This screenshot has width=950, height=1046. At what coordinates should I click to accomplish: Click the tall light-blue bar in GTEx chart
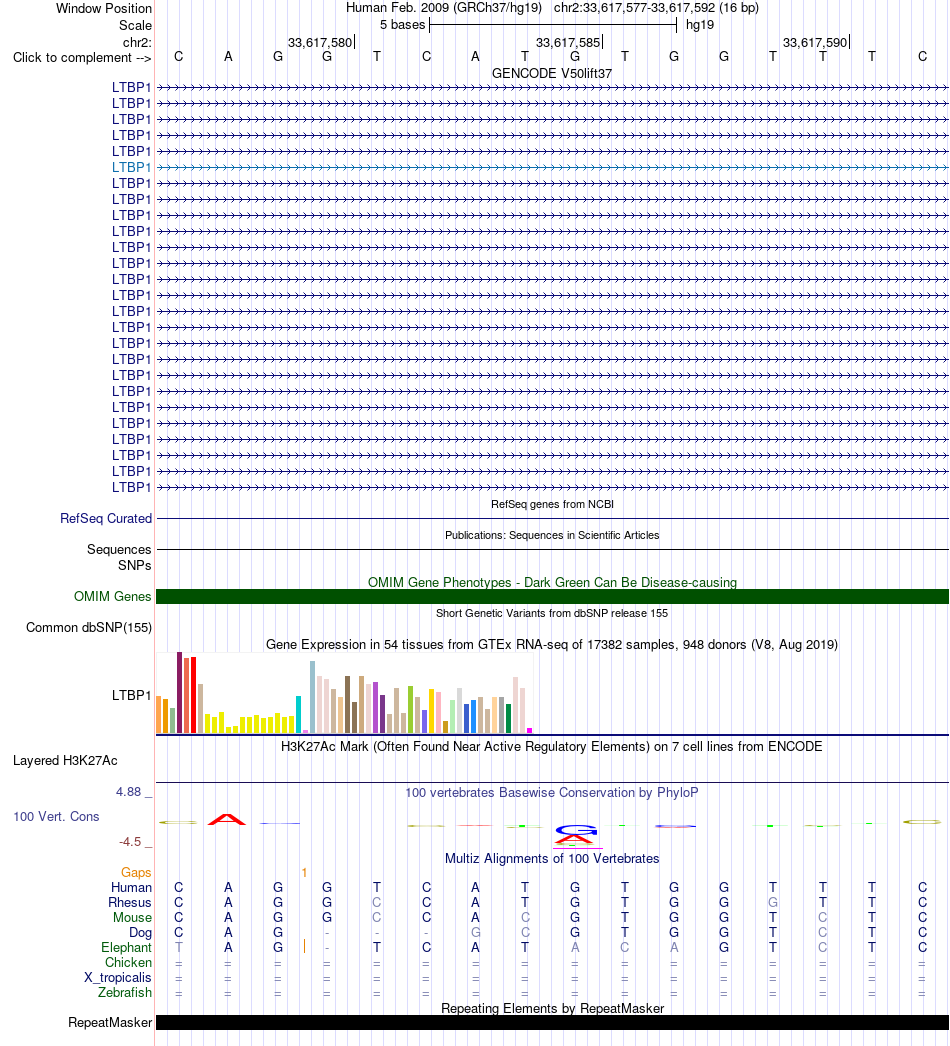(312, 697)
